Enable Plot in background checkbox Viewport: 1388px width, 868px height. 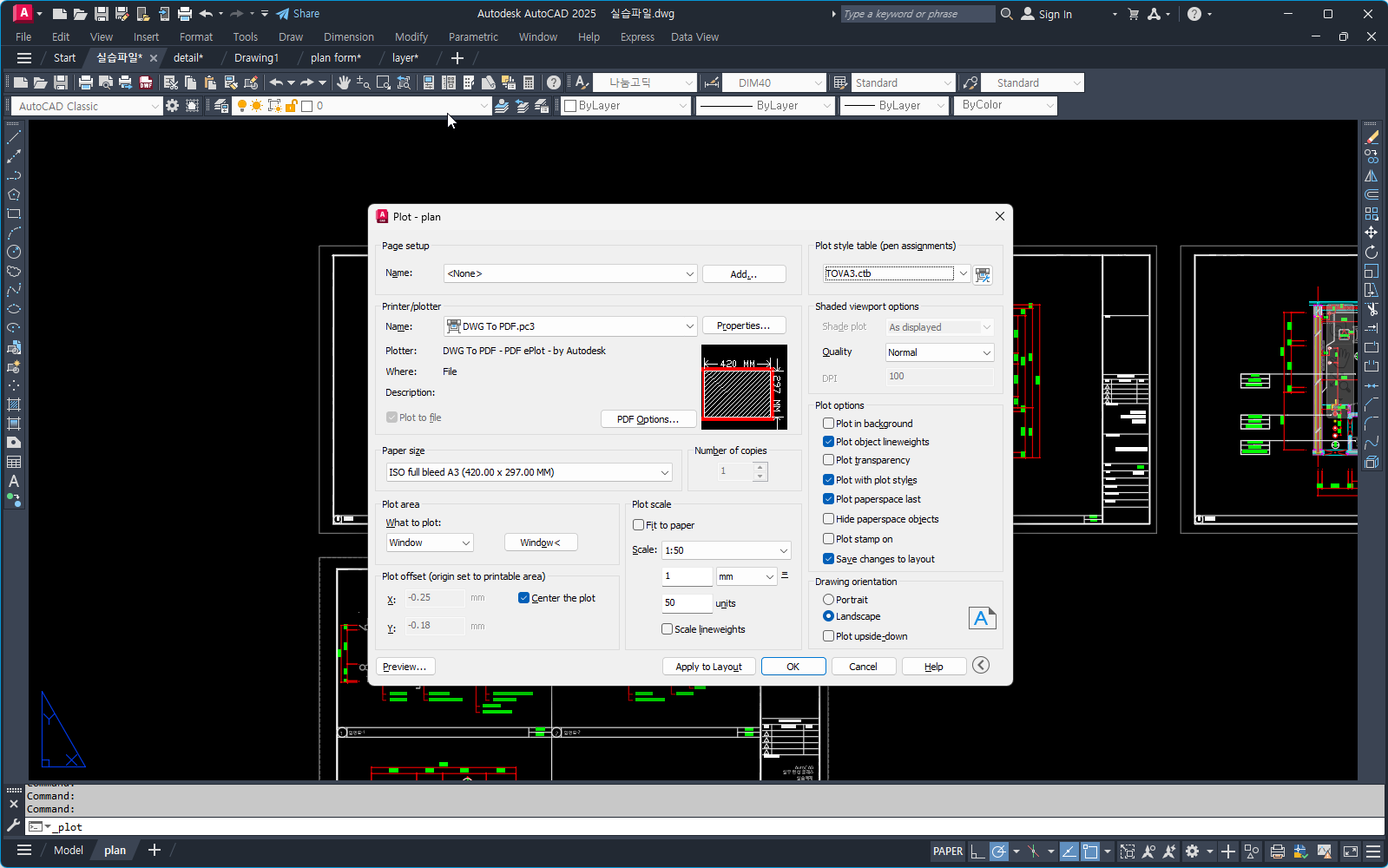point(828,424)
